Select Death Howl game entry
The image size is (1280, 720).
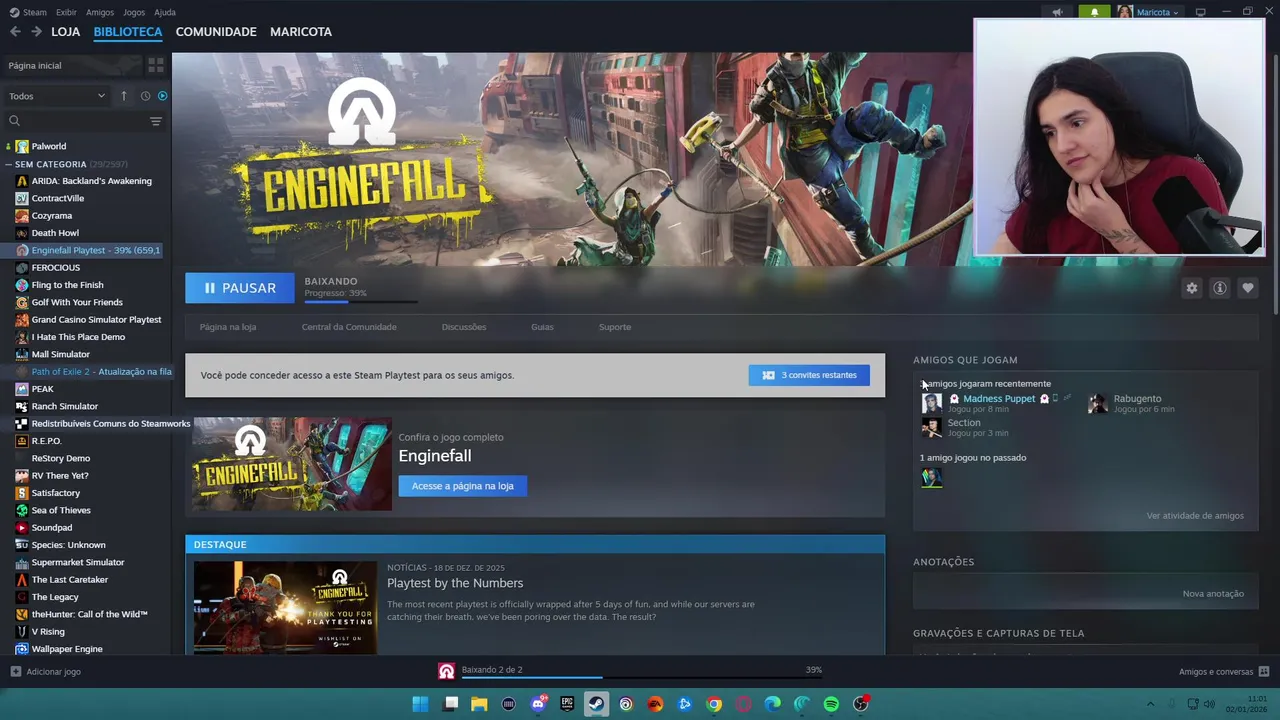click(55, 233)
